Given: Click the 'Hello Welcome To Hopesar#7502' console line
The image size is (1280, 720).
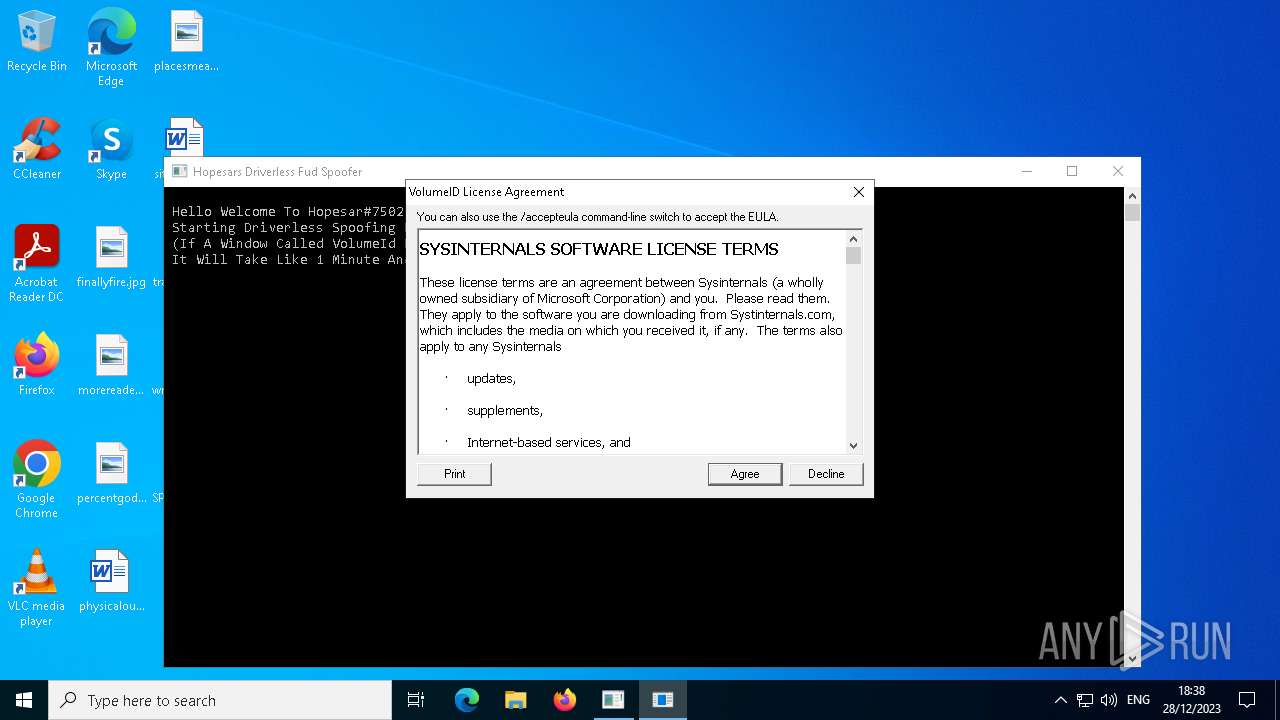Looking at the screenshot, I should coord(288,212).
